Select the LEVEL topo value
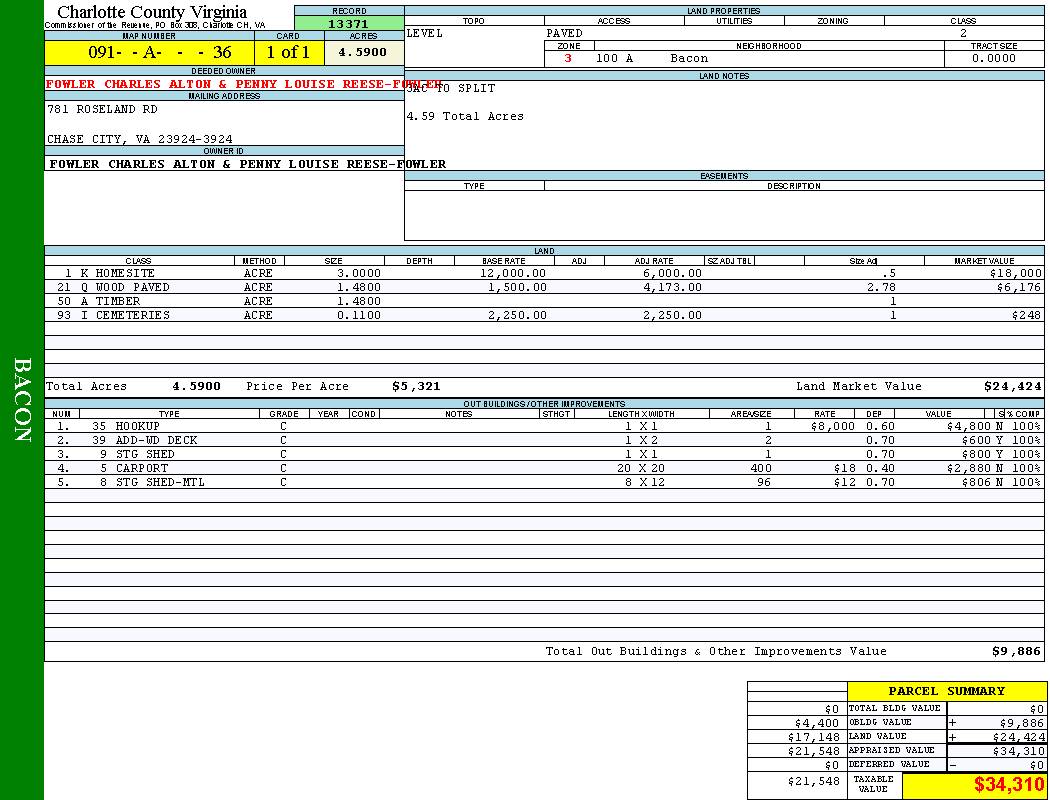1050x800 pixels. click(x=424, y=33)
